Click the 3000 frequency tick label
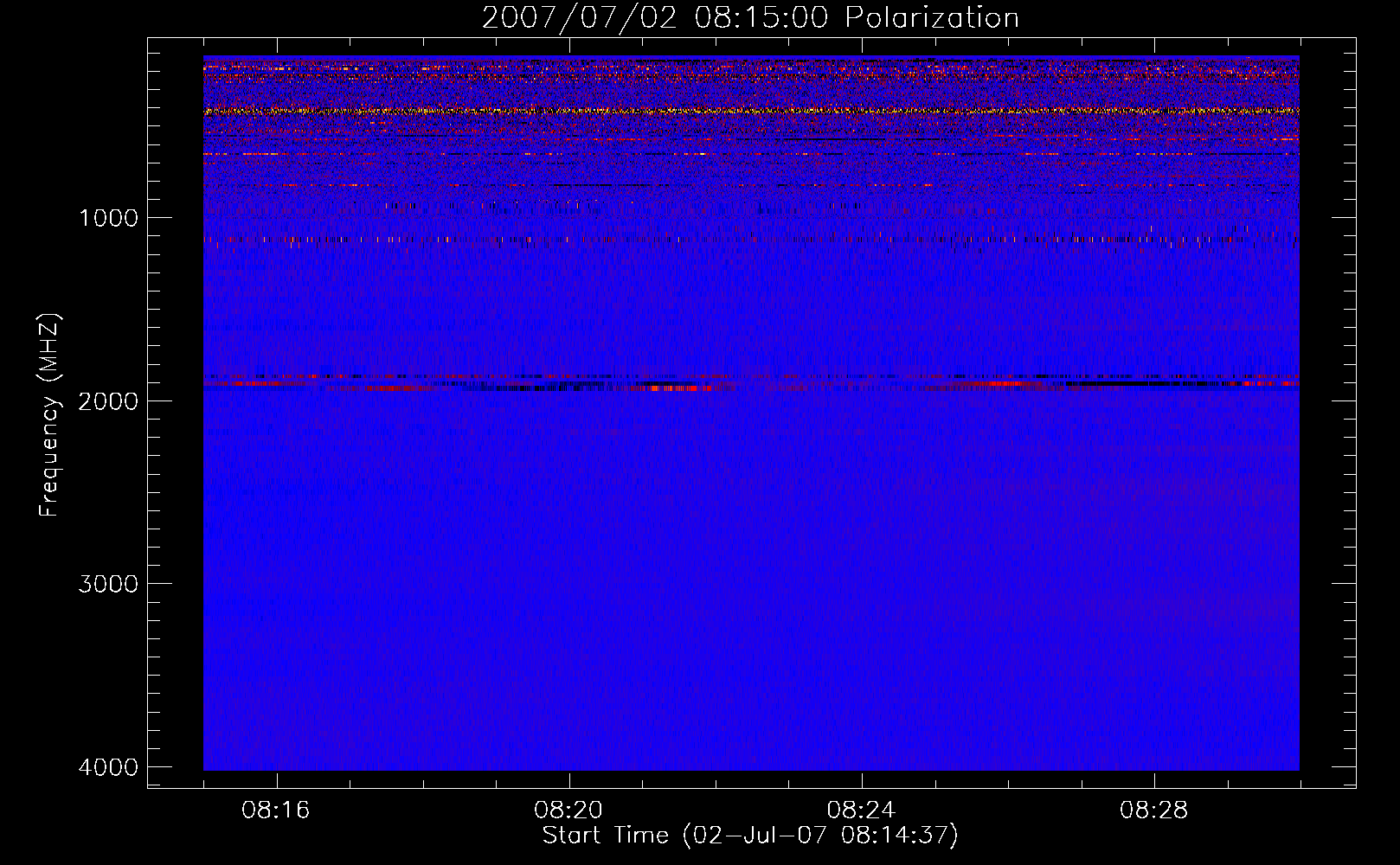The image size is (1400, 865). (108, 584)
